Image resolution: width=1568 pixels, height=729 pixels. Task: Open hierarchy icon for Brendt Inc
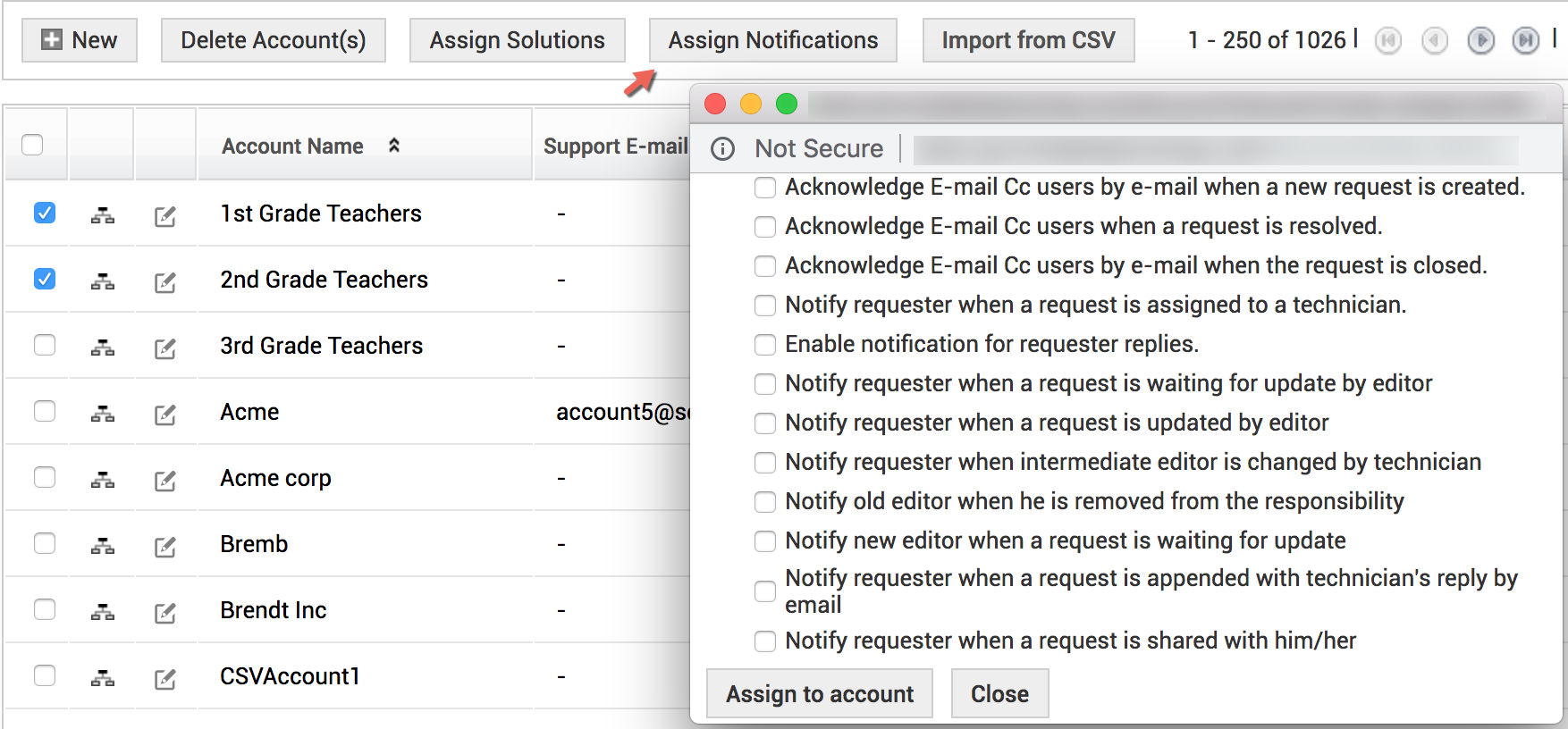[x=103, y=612]
